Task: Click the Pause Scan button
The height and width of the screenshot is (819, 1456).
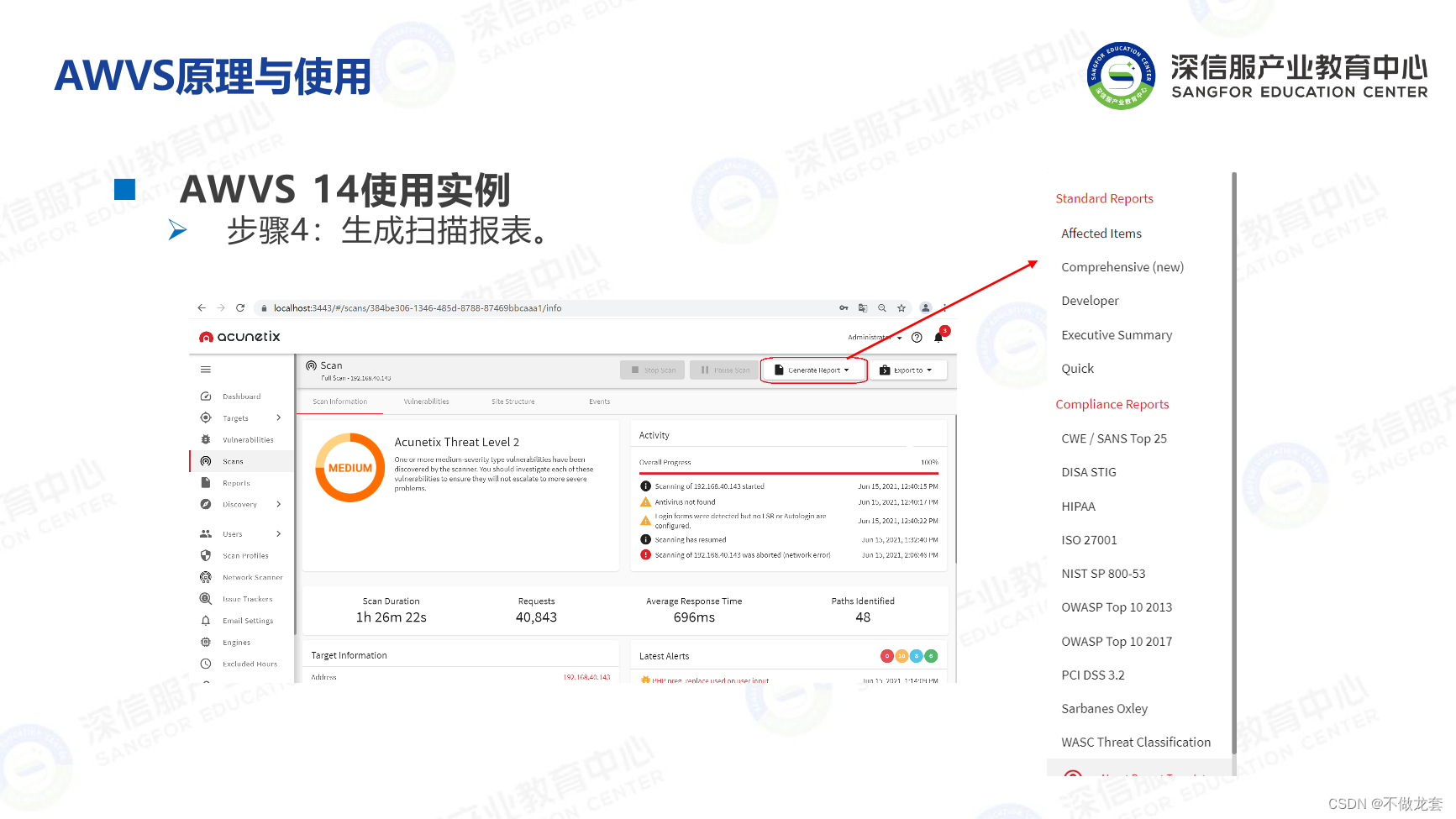Action: (x=725, y=370)
